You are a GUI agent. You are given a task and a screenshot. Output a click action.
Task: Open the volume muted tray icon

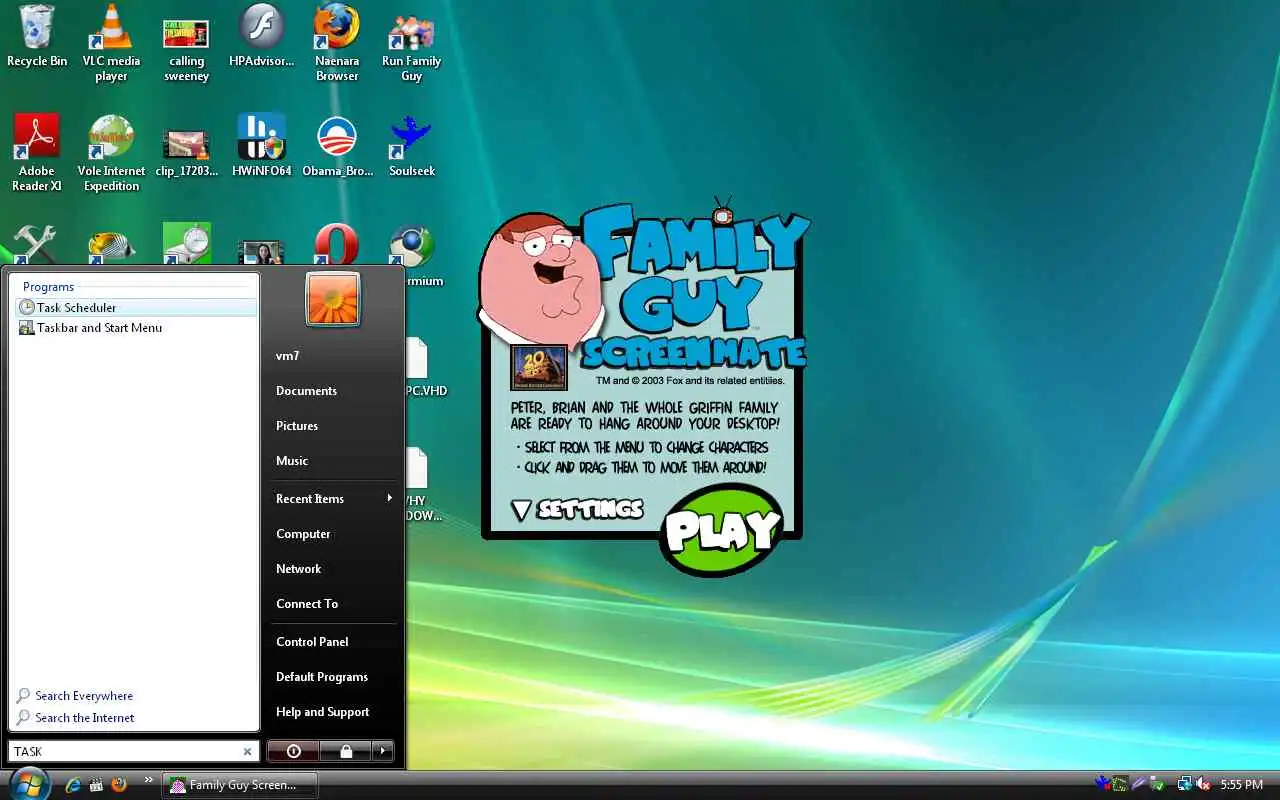[x=1203, y=785]
